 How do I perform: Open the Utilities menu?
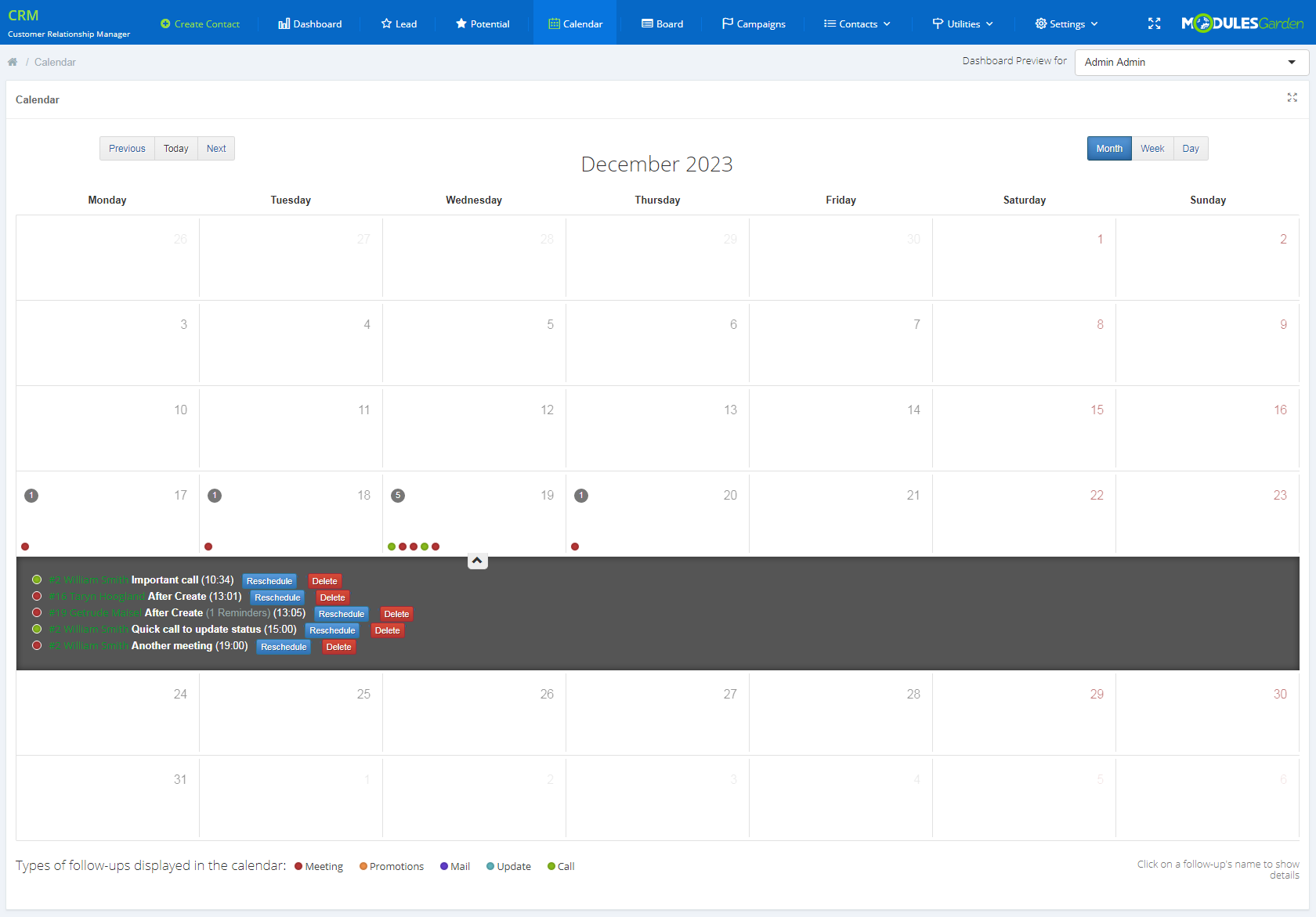pos(962,23)
